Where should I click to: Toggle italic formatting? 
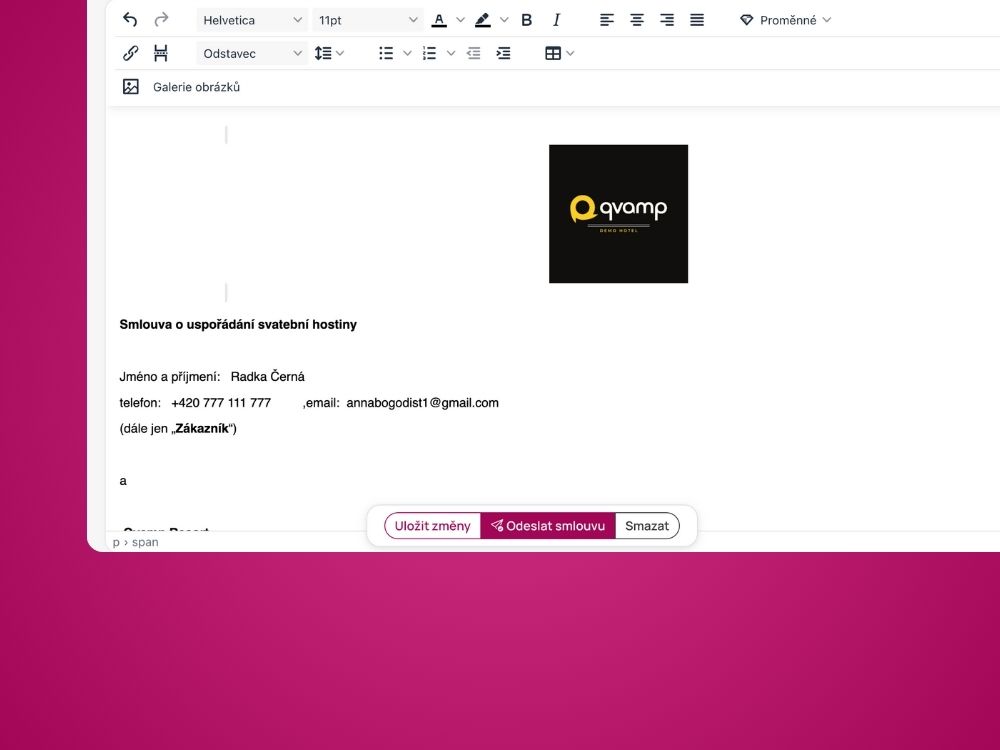tap(557, 20)
